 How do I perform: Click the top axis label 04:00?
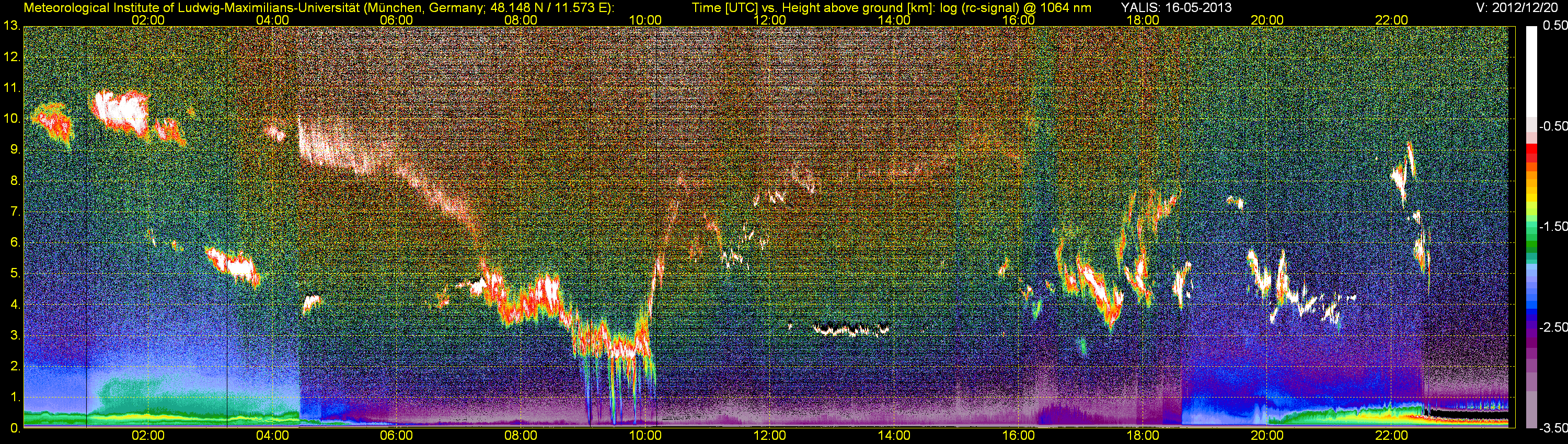pyautogui.click(x=273, y=20)
